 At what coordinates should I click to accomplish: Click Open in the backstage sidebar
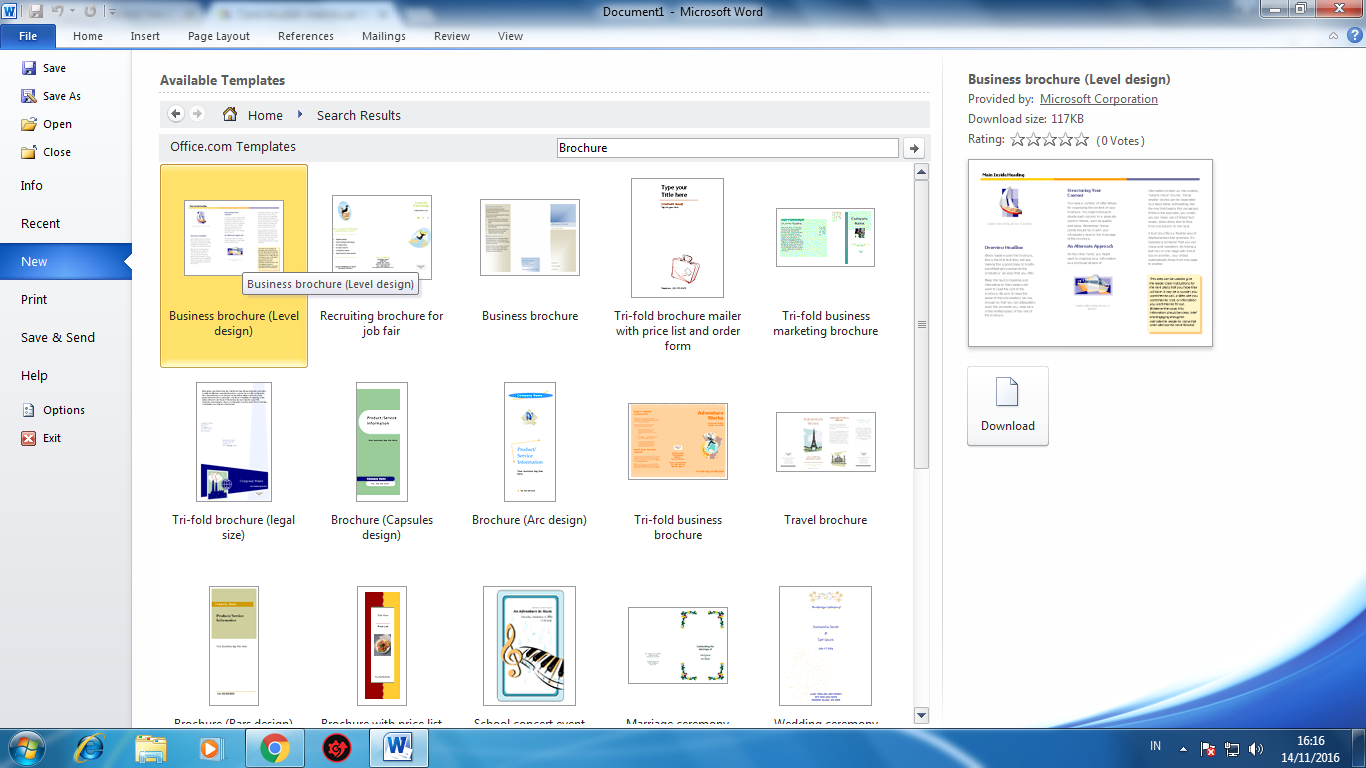(46, 124)
